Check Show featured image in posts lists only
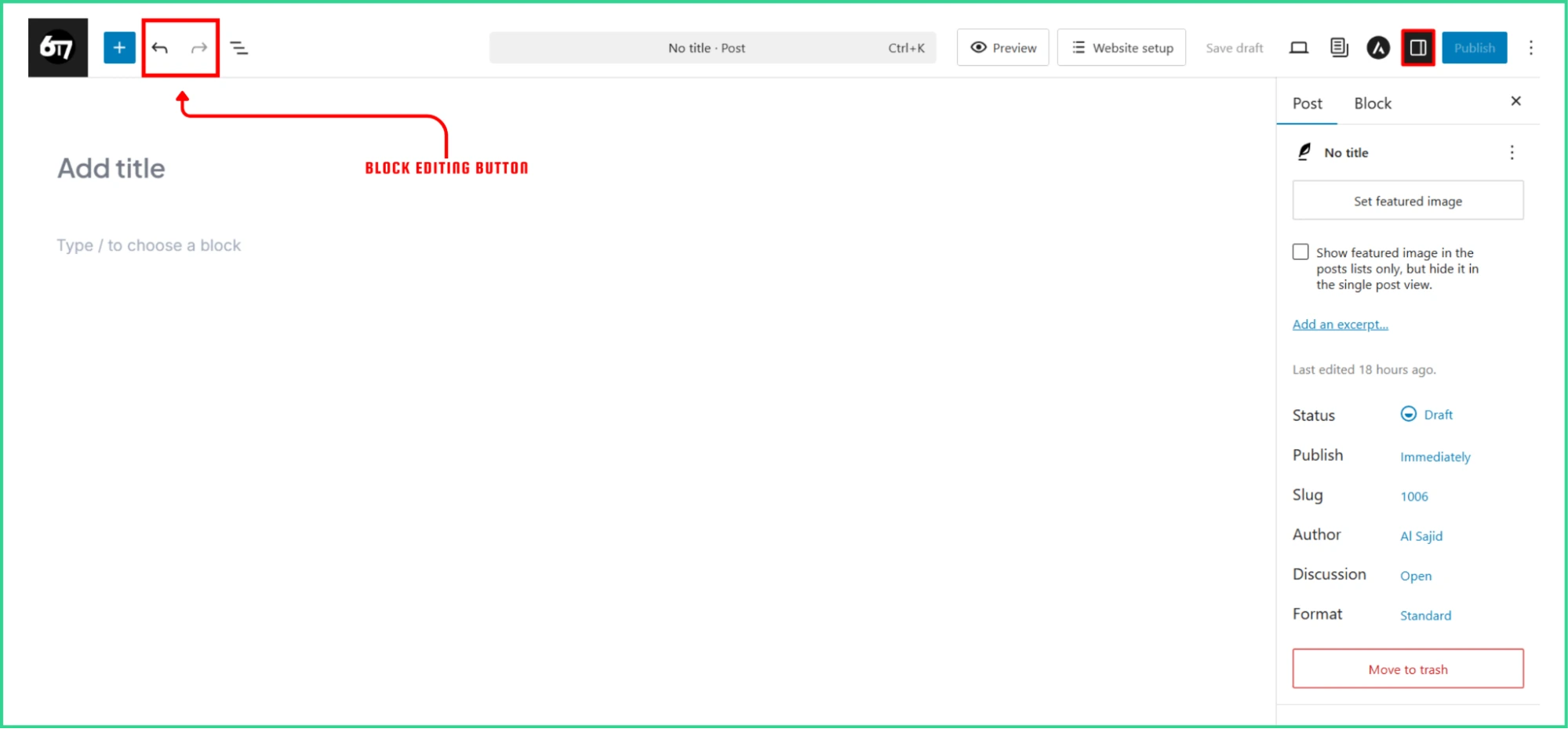The image size is (1568, 729). (x=1301, y=252)
